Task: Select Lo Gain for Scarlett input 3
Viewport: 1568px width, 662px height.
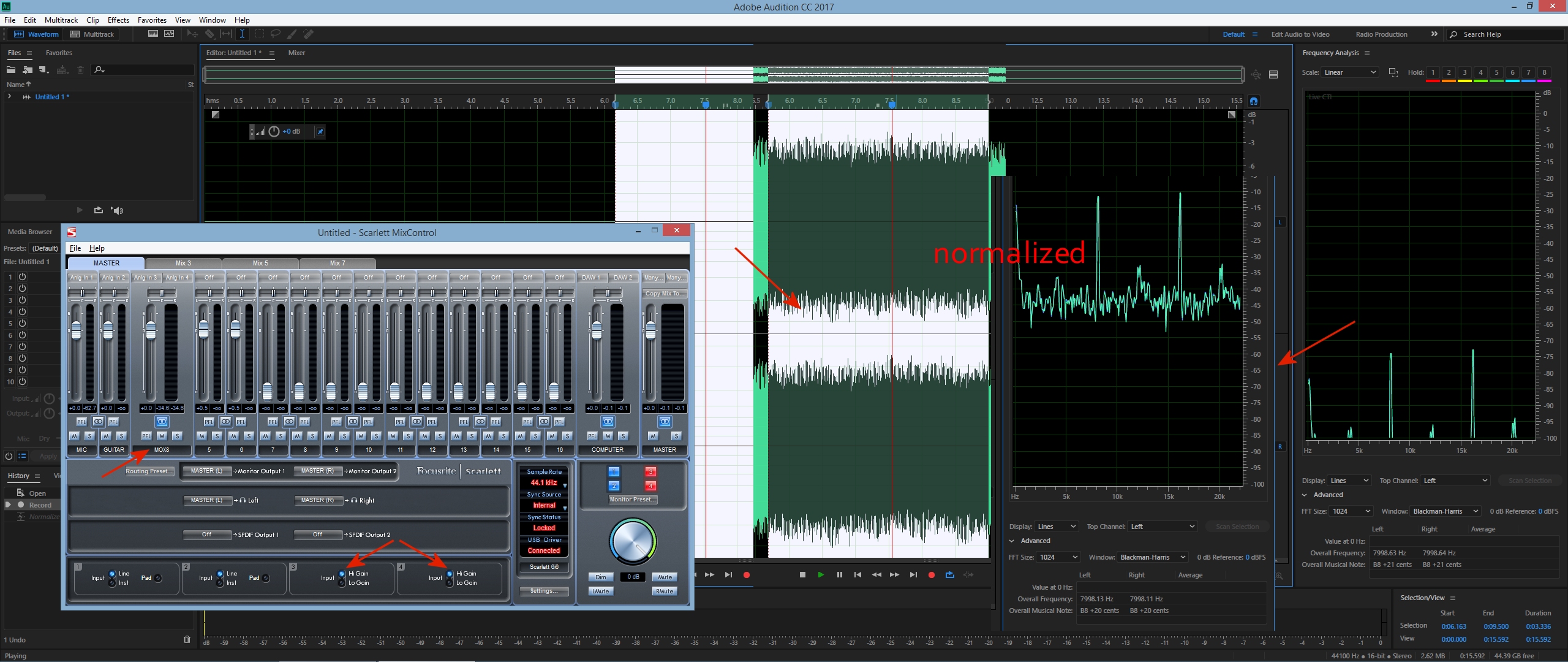Action: pos(342,583)
